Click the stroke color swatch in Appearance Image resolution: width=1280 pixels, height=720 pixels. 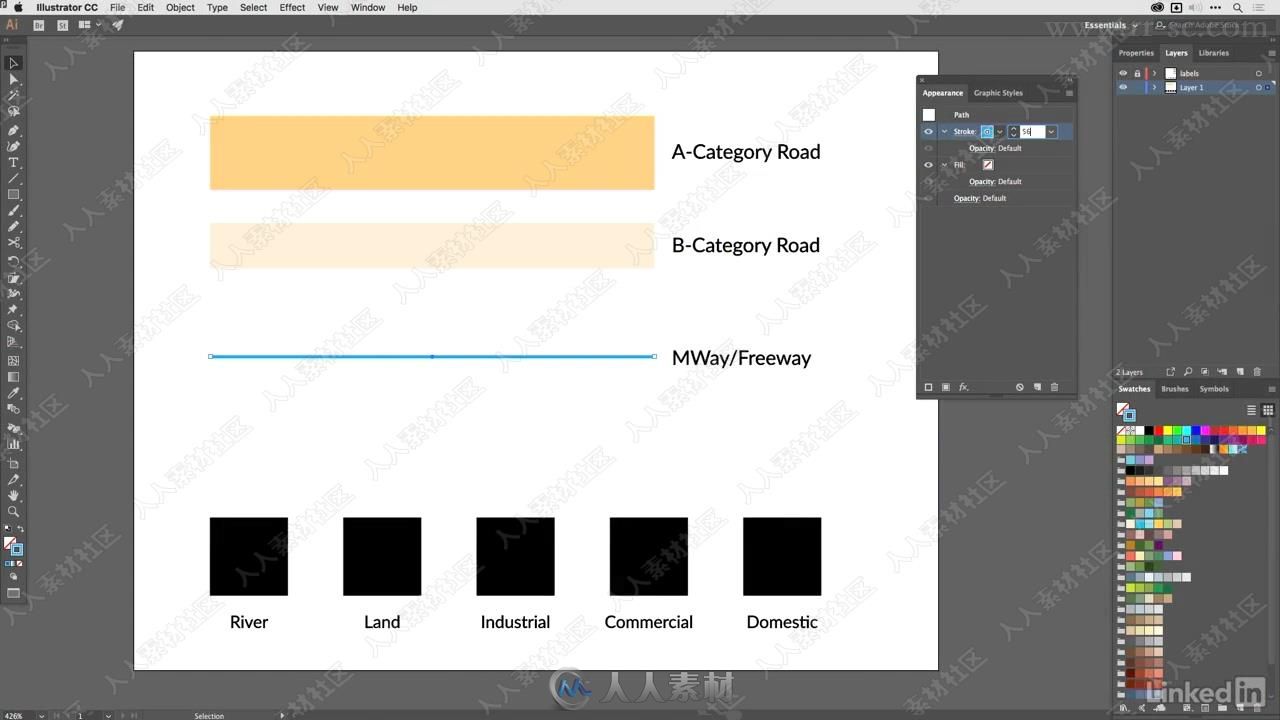pyautogui.click(x=987, y=132)
